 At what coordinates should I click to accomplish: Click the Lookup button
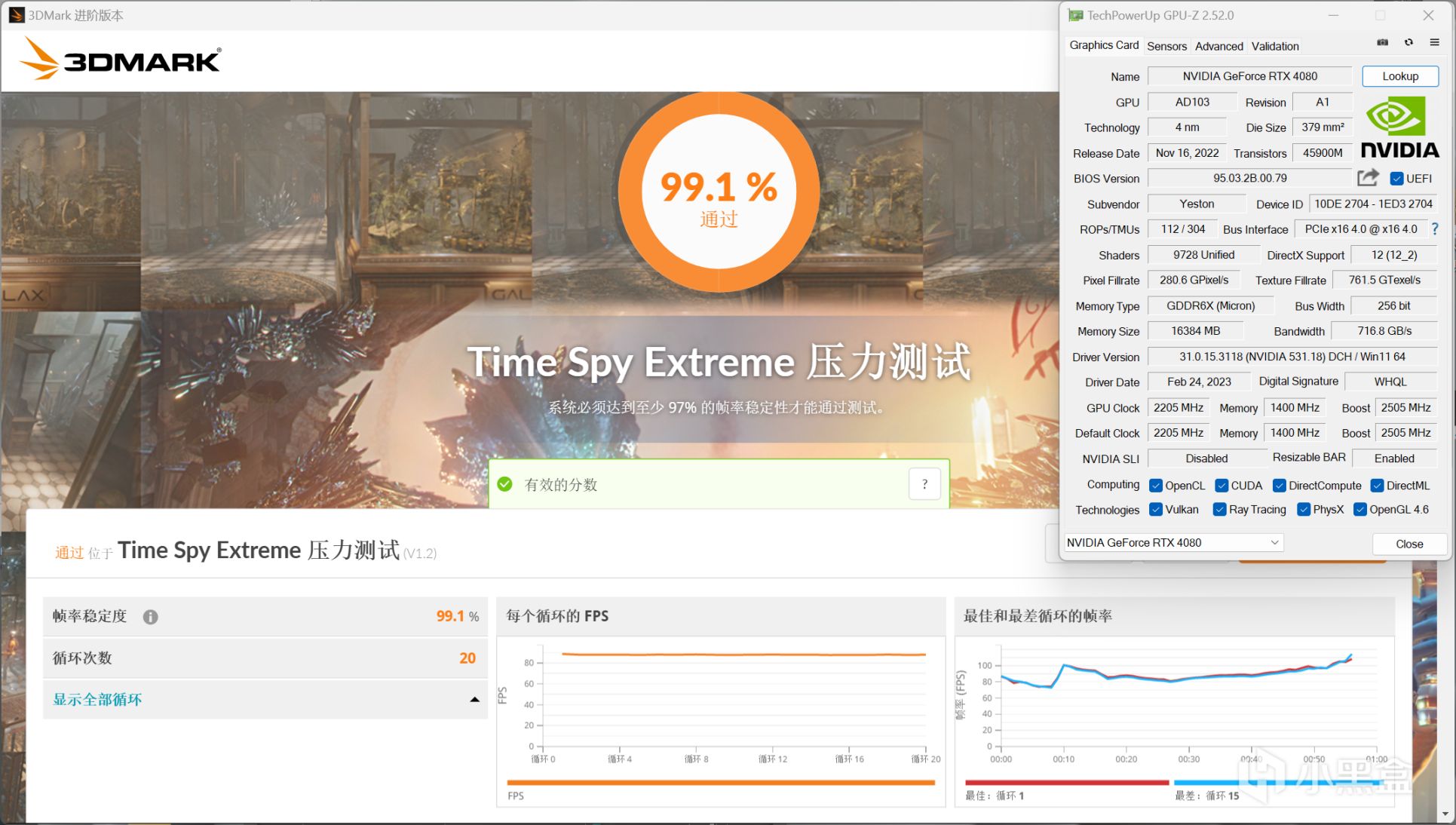1399,76
